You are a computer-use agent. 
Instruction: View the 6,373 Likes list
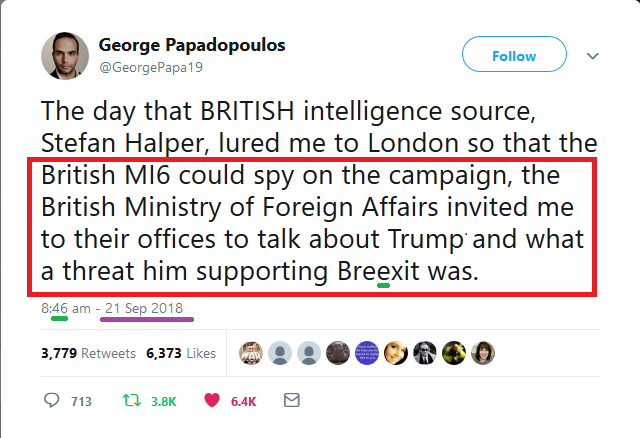[x=181, y=353]
